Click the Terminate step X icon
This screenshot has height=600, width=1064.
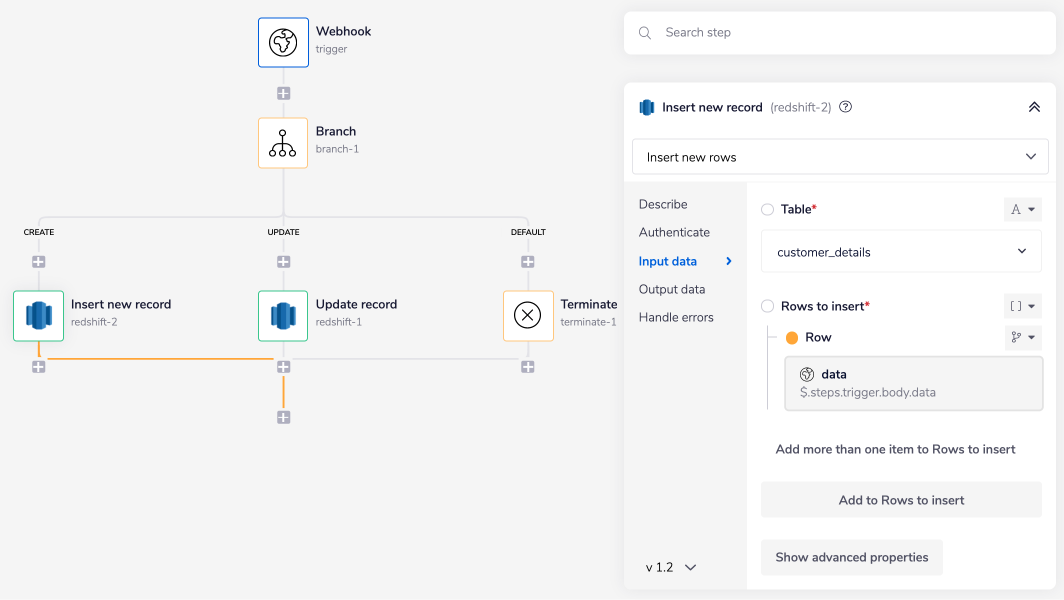click(x=527, y=316)
